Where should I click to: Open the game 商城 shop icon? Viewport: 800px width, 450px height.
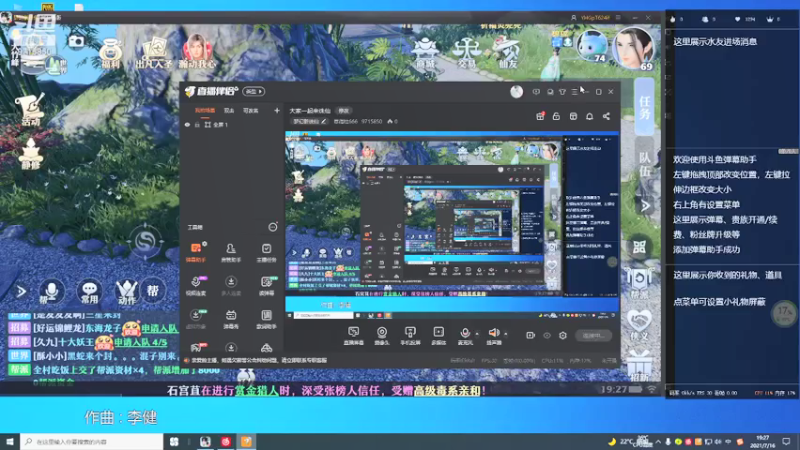[425, 54]
